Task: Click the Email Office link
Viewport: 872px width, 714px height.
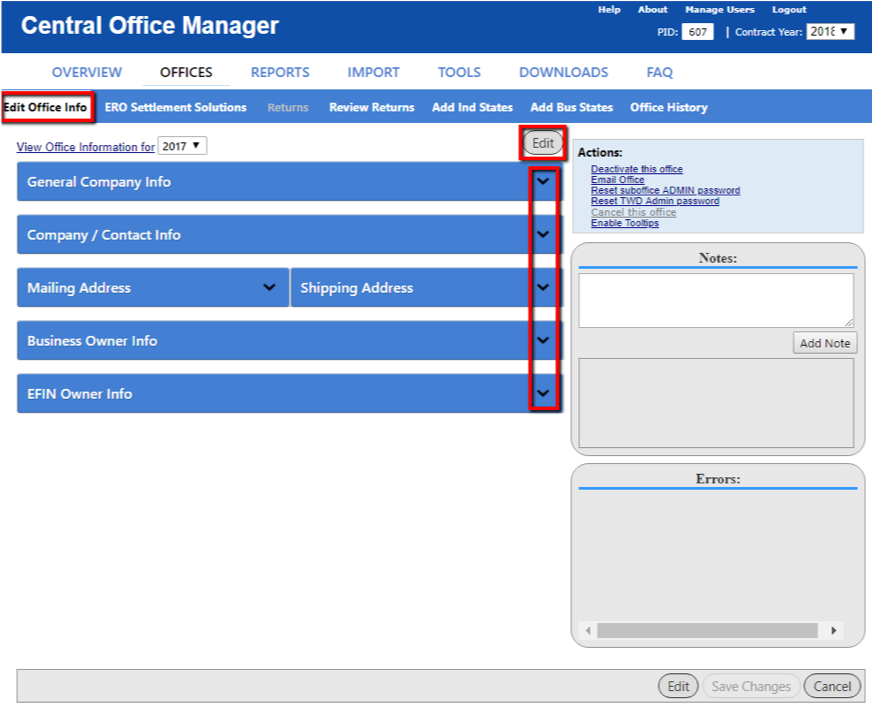Action: click(617, 179)
